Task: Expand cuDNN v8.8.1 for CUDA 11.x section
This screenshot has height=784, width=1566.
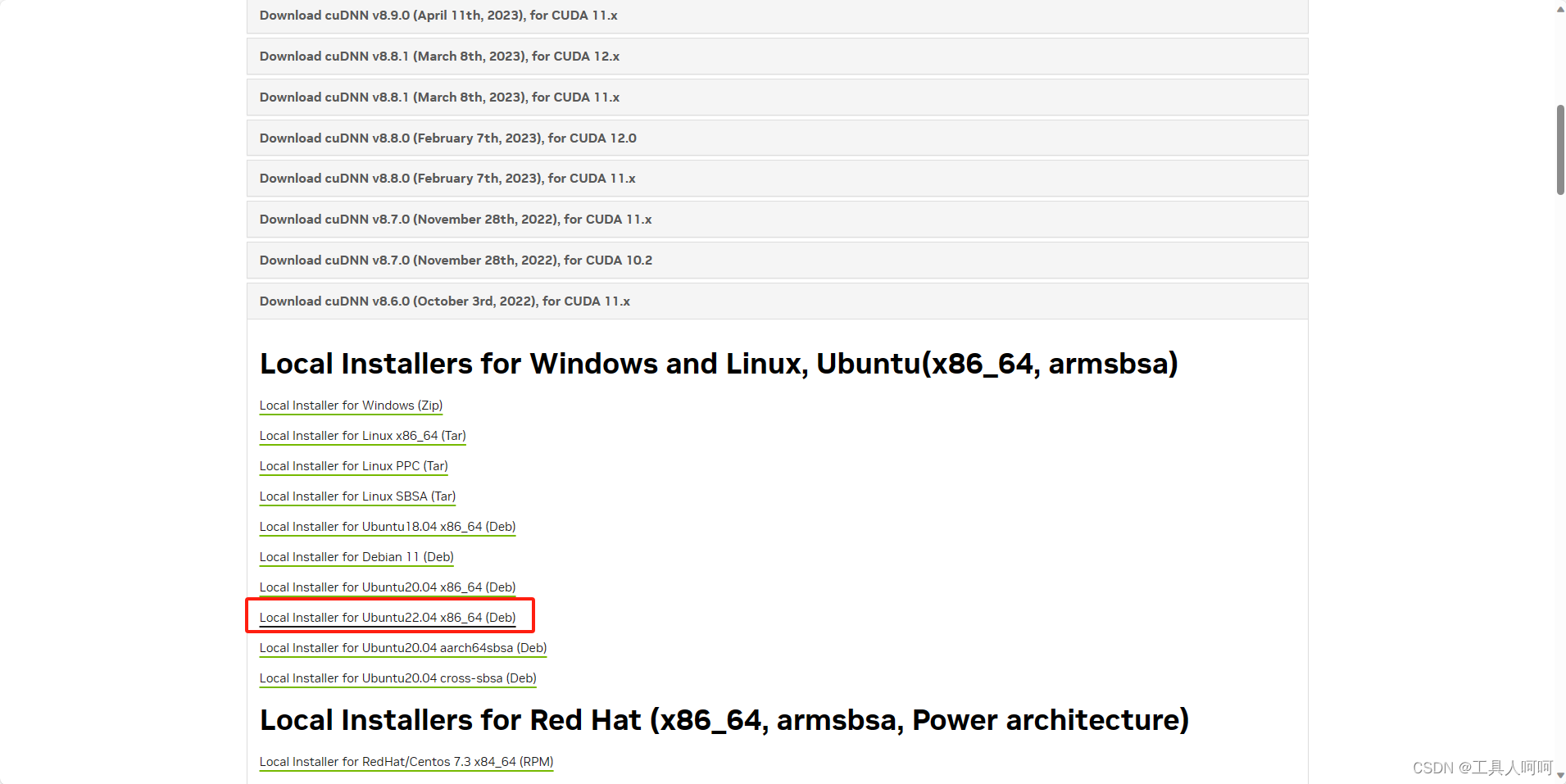Action: pos(777,97)
